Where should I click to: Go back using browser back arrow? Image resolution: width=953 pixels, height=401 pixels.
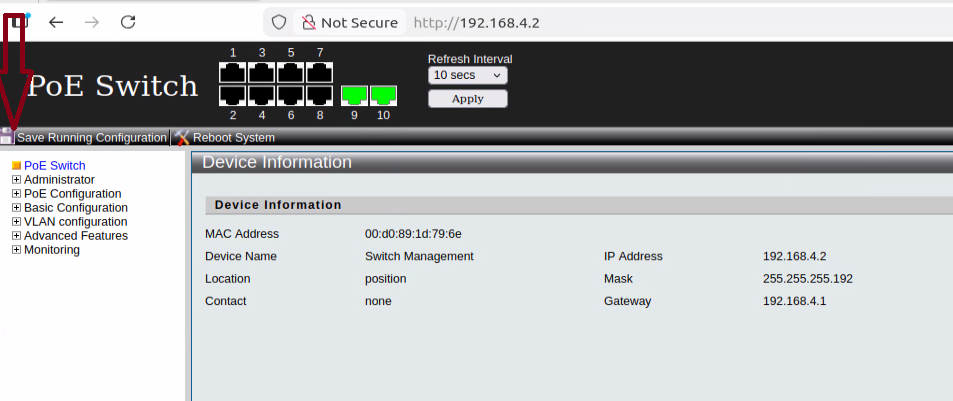coord(56,22)
